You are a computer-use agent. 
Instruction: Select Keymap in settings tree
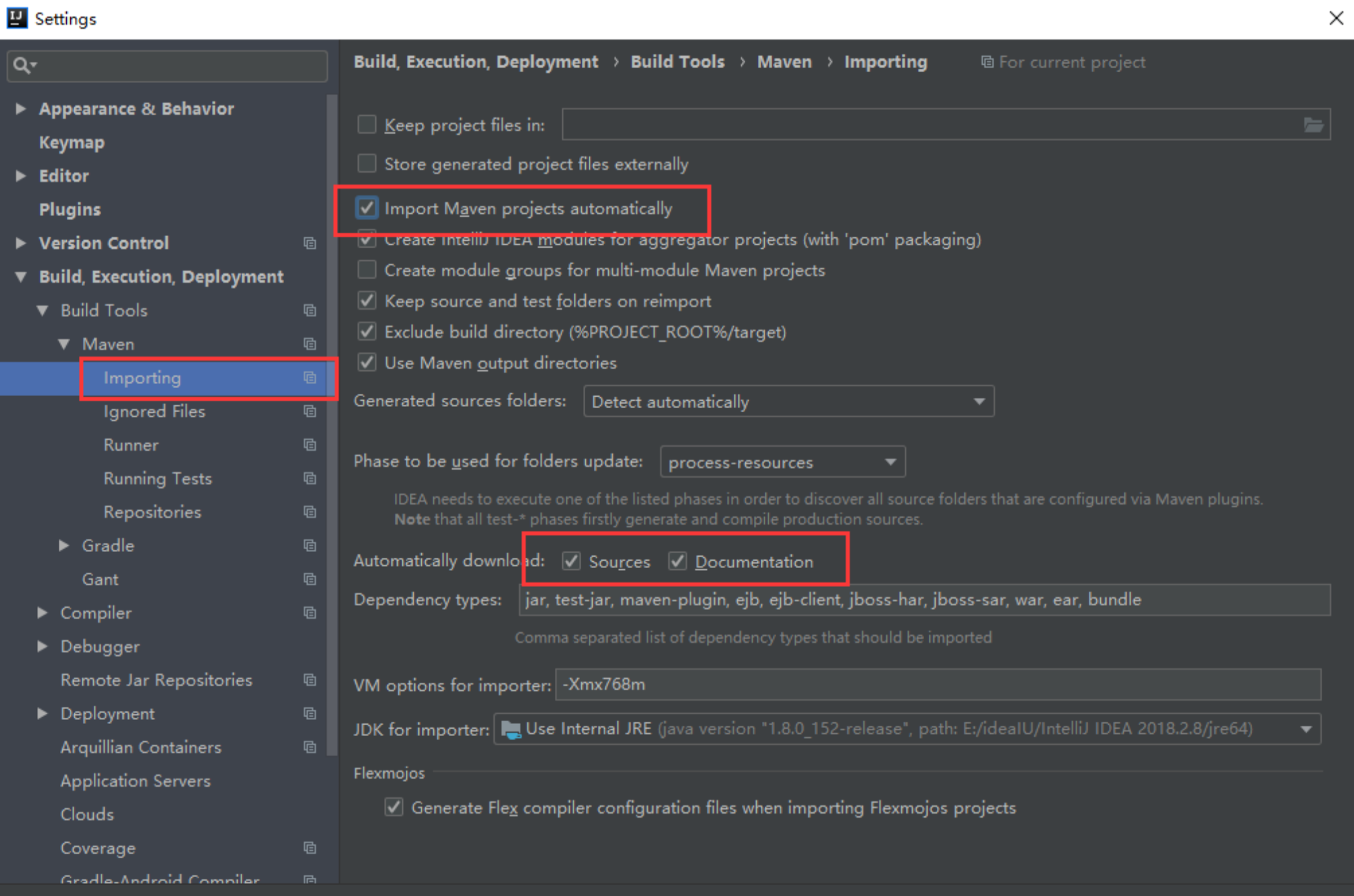(72, 142)
